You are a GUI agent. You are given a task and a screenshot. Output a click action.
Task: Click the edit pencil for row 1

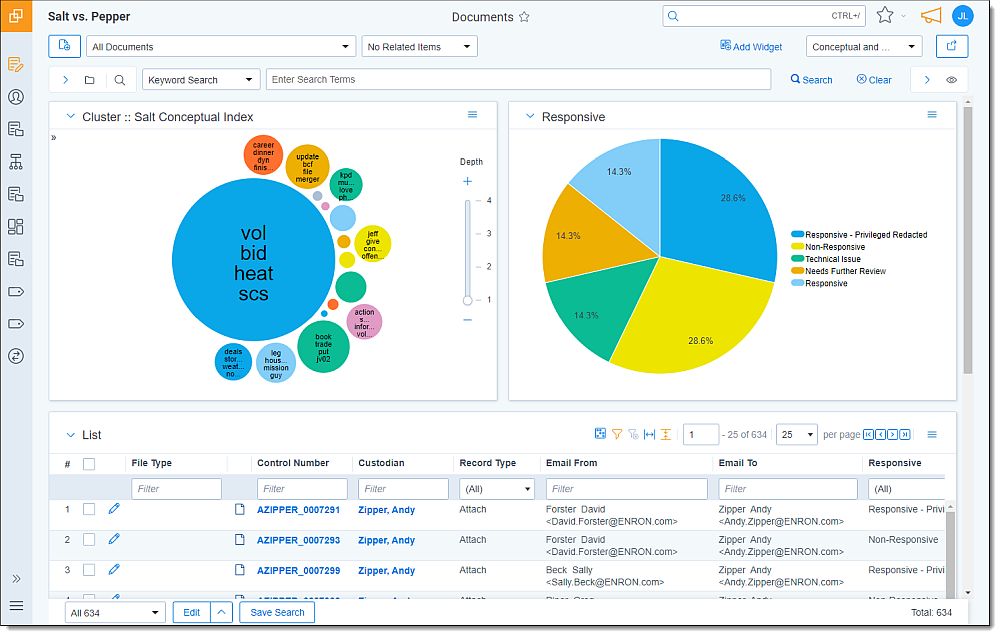114,509
